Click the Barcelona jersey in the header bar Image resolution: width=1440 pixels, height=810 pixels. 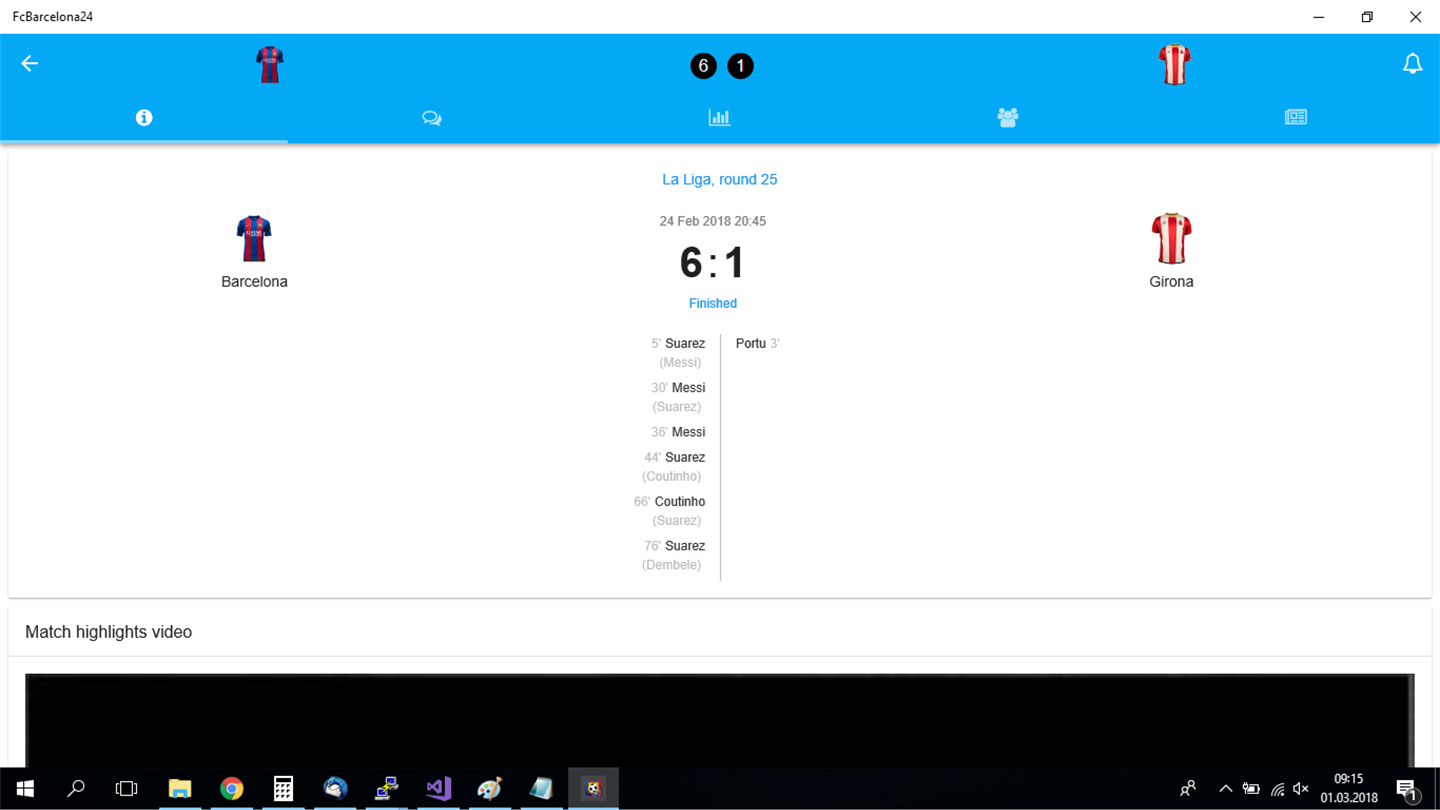pyautogui.click(x=270, y=65)
